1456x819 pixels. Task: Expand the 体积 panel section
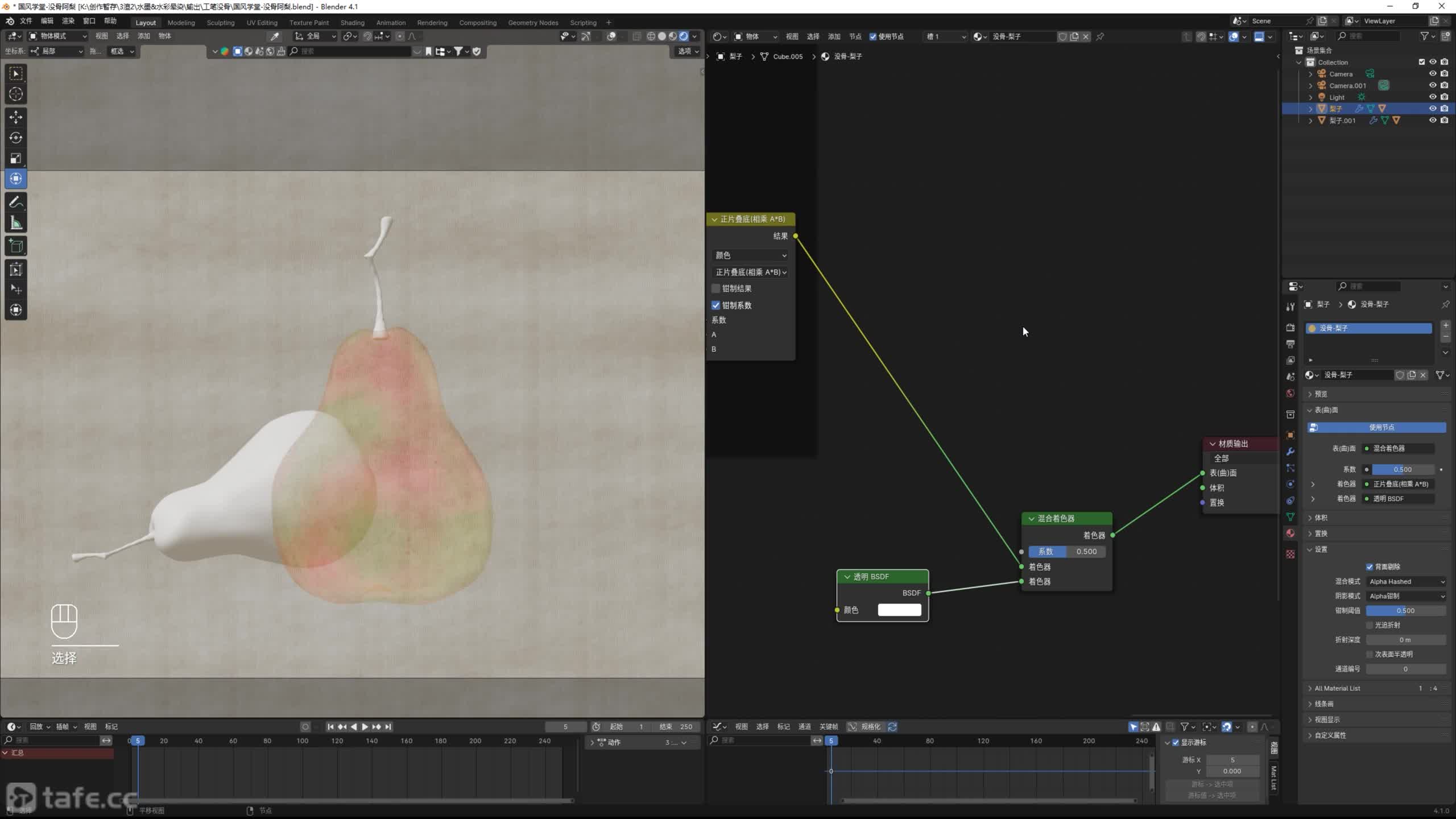[x=1321, y=518]
